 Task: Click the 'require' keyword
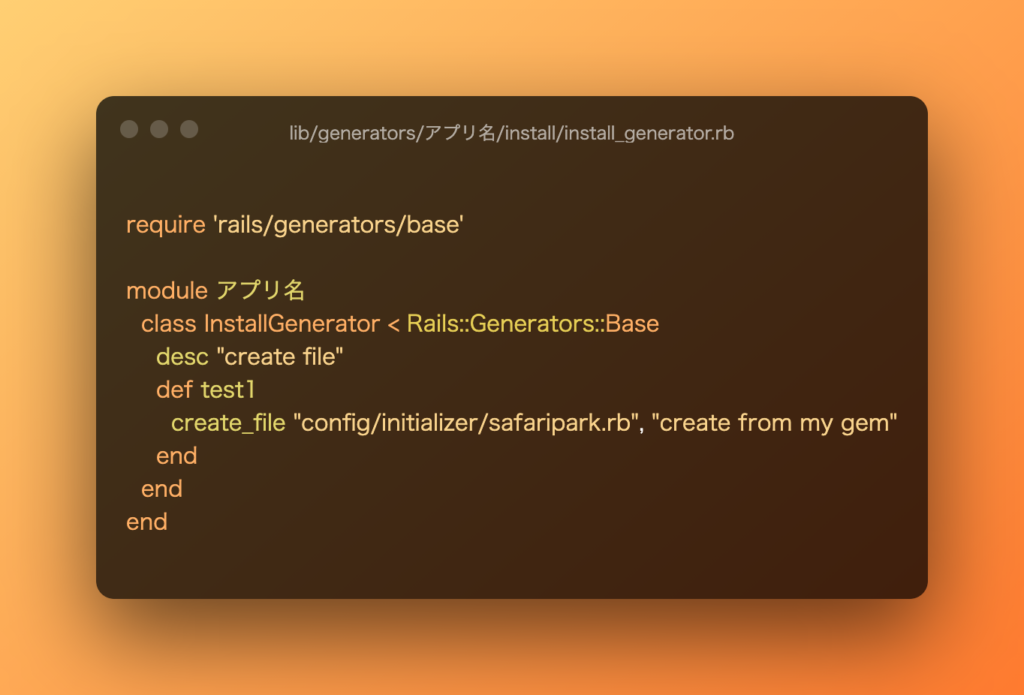[165, 225]
